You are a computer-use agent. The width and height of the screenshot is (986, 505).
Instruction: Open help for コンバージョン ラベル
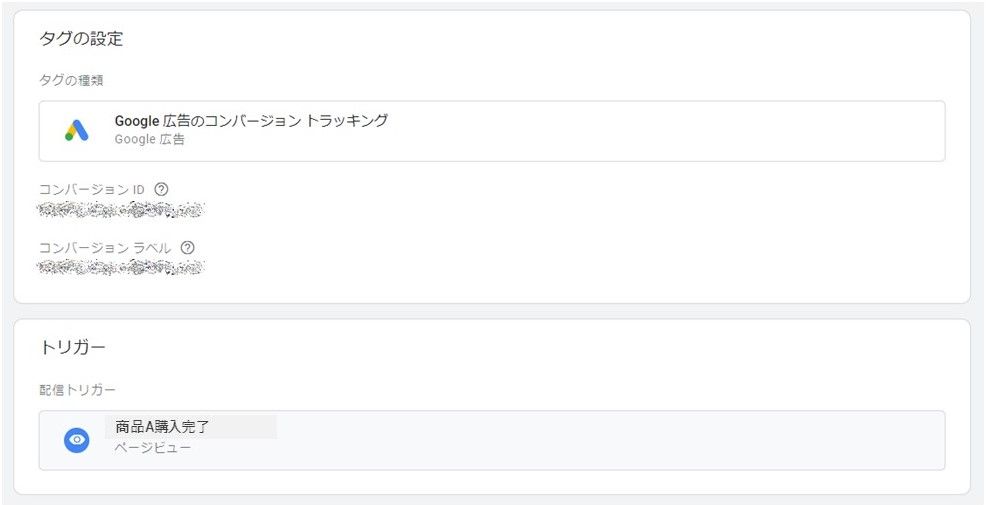187,248
